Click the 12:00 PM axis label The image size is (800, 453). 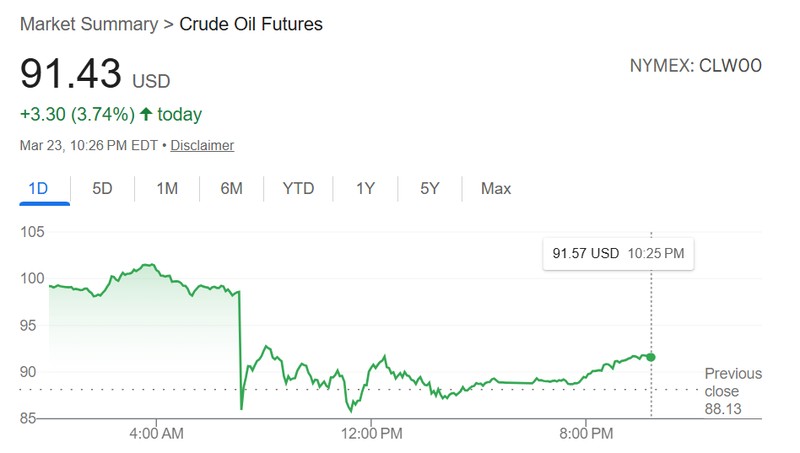[x=372, y=433]
